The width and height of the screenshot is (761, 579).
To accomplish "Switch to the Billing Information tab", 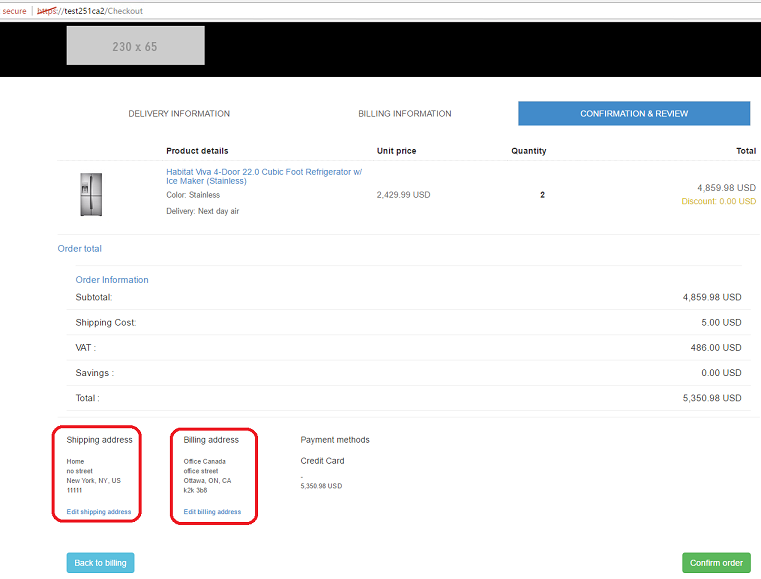I will tap(405, 114).
